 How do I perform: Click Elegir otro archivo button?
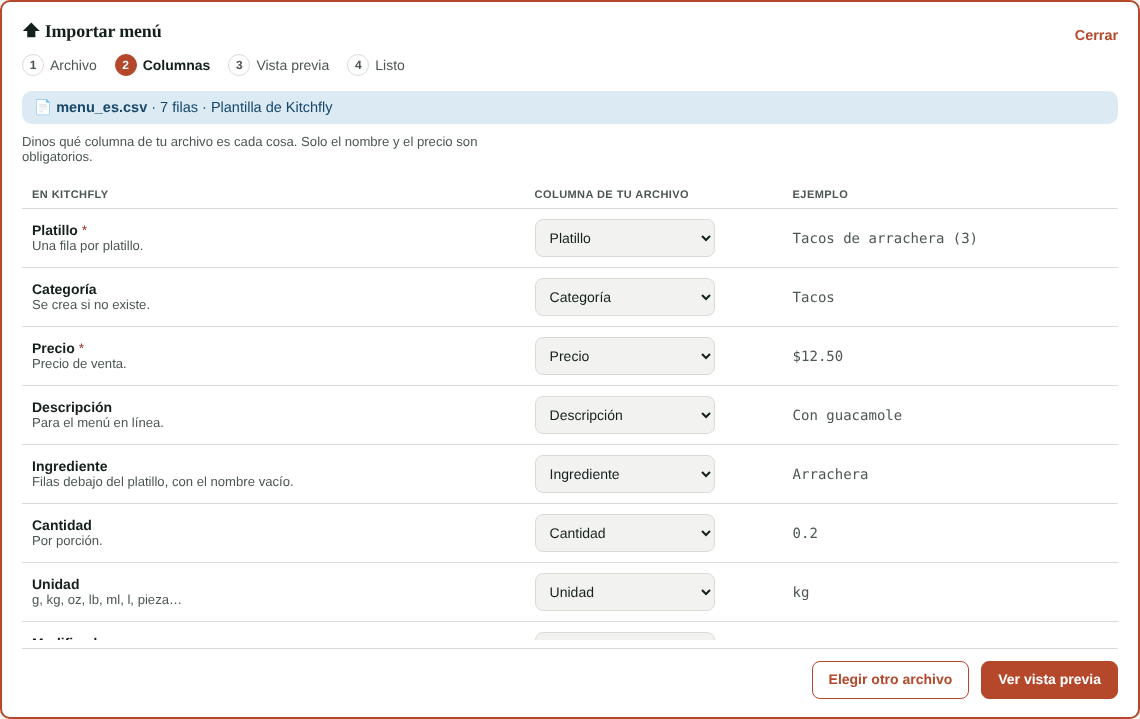point(890,680)
